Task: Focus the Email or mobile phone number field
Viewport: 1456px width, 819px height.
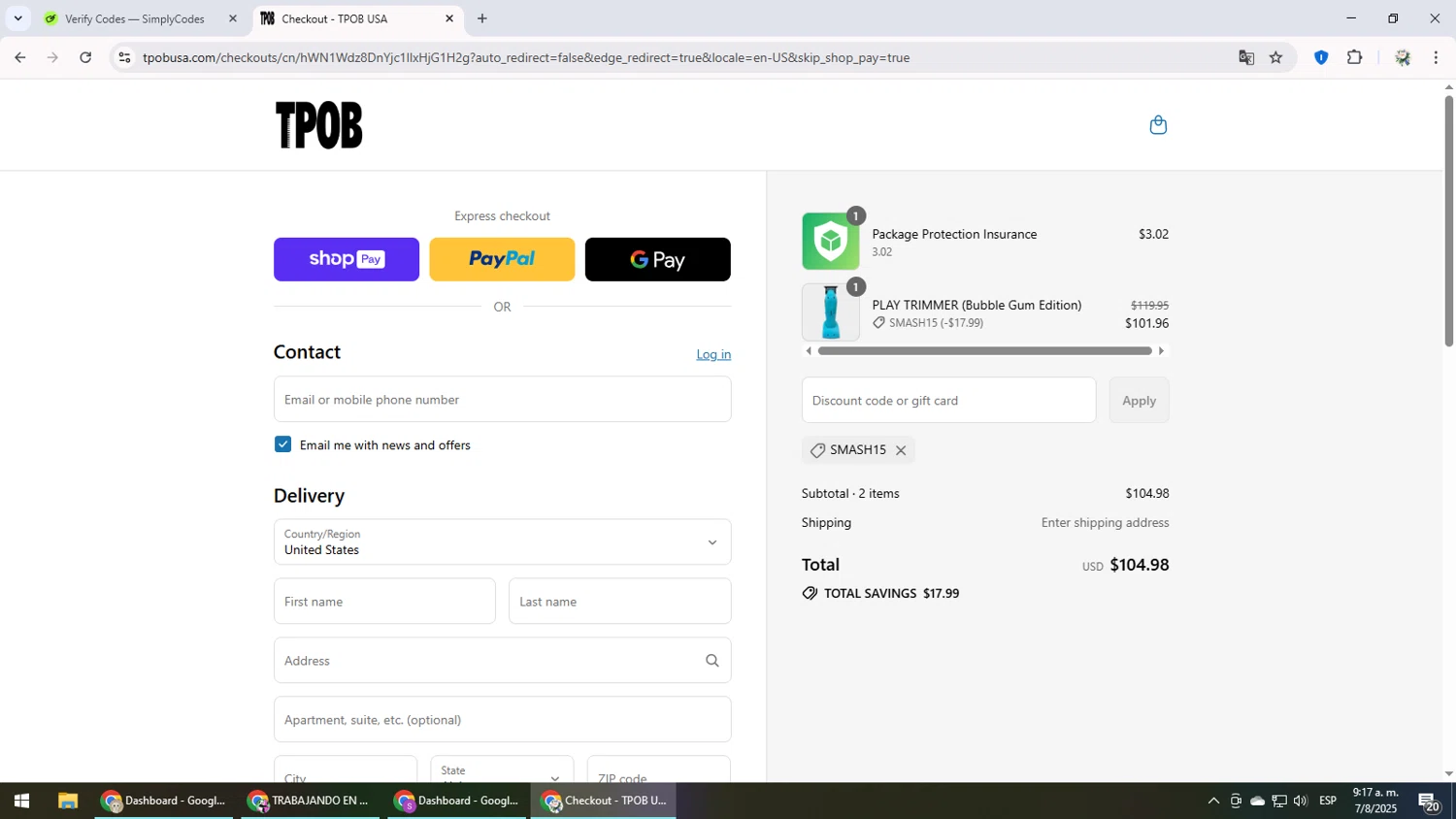Action: coord(502,399)
